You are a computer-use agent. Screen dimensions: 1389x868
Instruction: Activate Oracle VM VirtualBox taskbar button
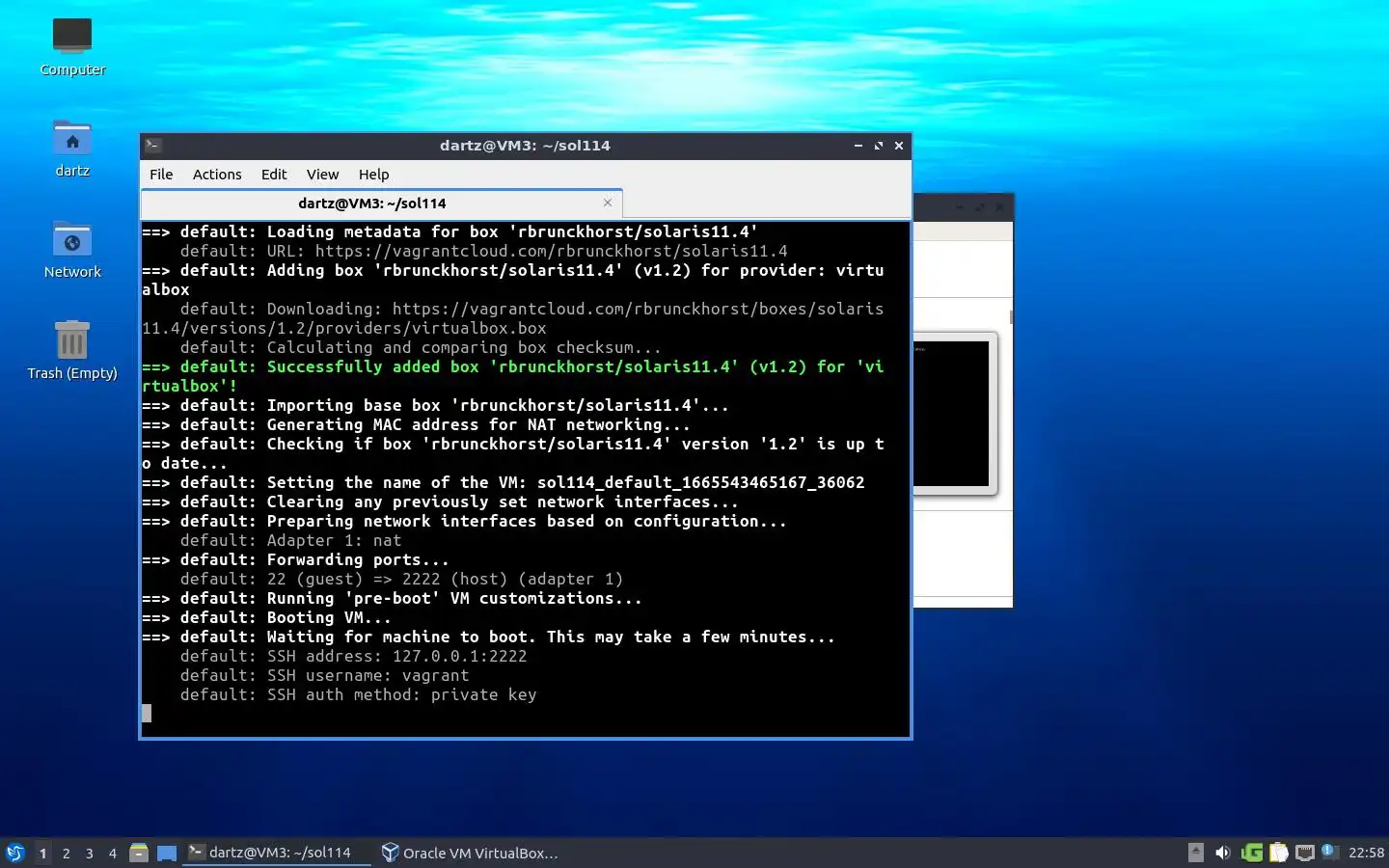pyautogui.click(x=470, y=853)
